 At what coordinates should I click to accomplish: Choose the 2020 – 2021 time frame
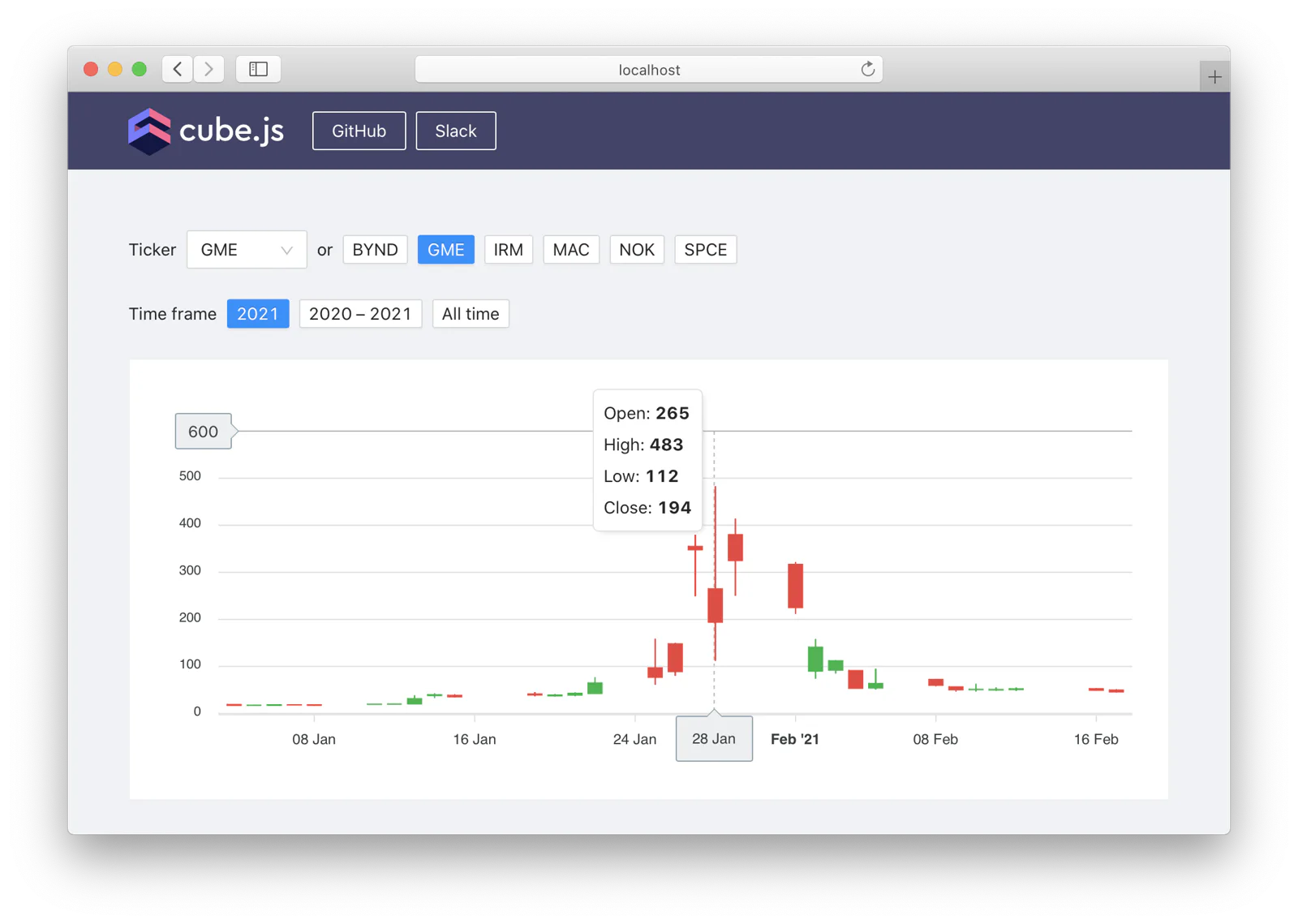point(360,314)
